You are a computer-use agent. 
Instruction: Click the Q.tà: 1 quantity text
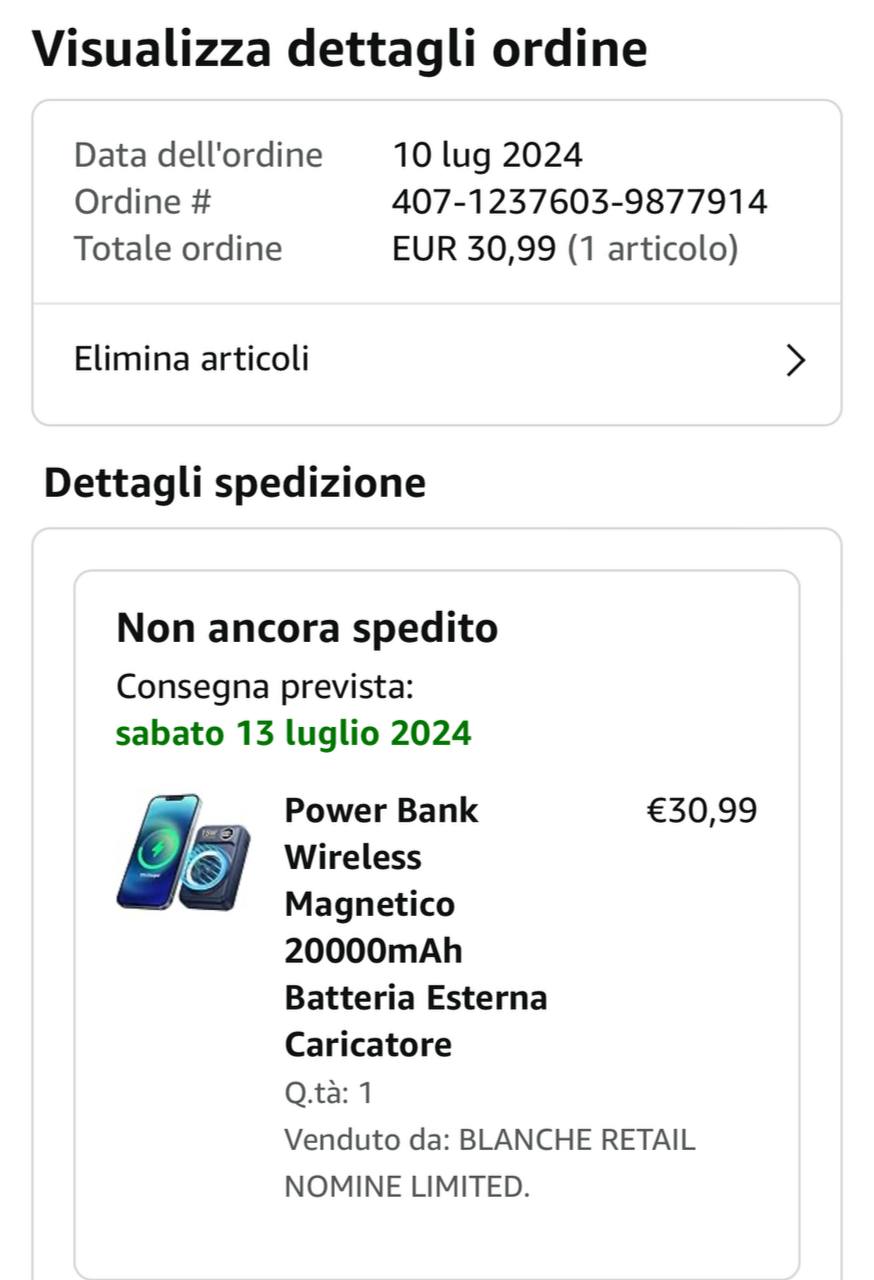click(328, 1093)
